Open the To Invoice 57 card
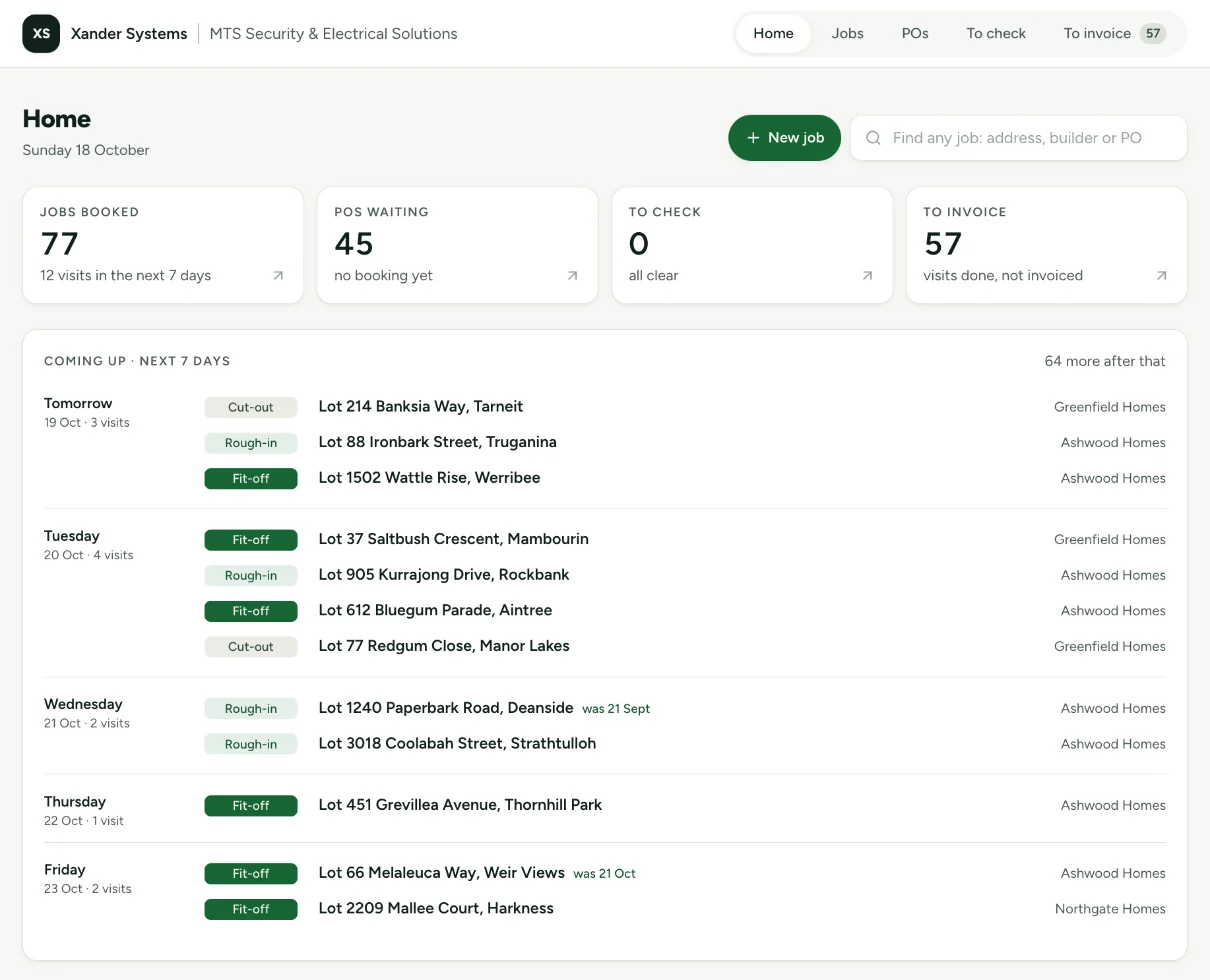This screenshot has width=1210, height=980. click(x=1046, y=245)
